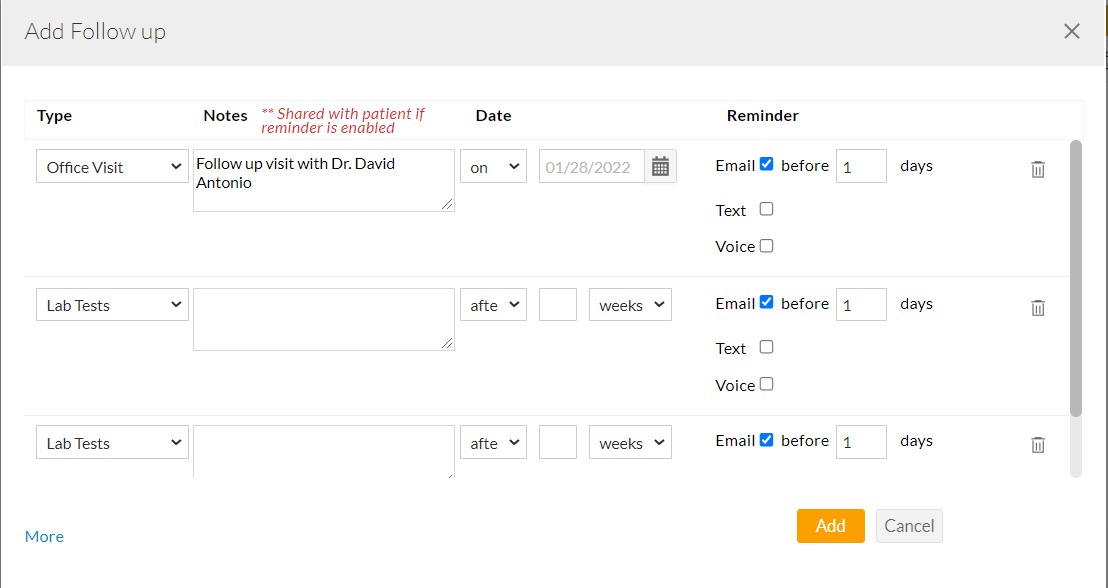Expand Type dropdown in the last Lab Tests row
This screenshot has height=588, width=1108.
click(x=112, y=443)
